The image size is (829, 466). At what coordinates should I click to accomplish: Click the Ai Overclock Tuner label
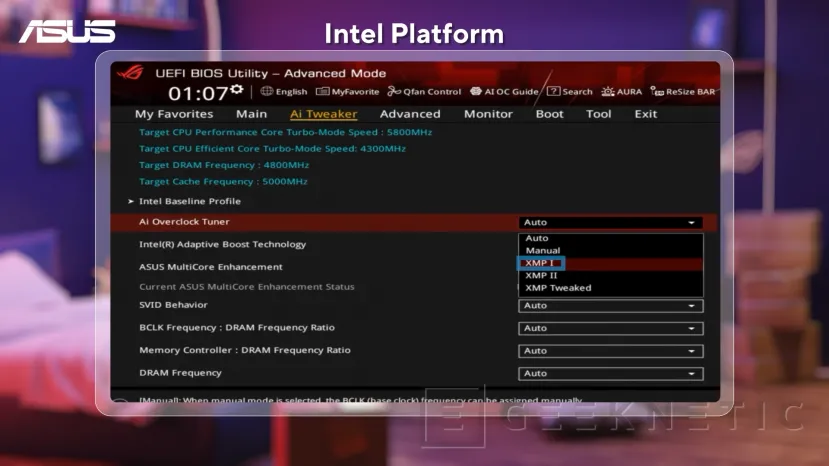point(184,222)
